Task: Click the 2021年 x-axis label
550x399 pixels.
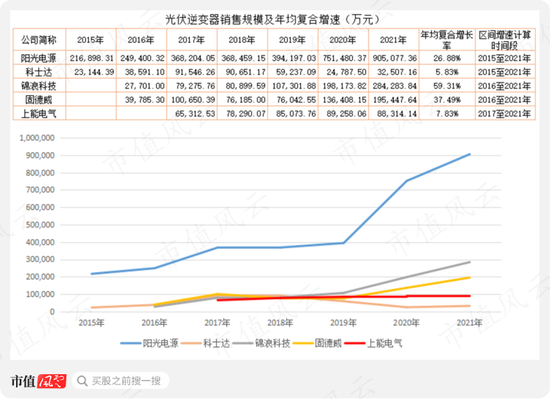Action: point(469,323)
